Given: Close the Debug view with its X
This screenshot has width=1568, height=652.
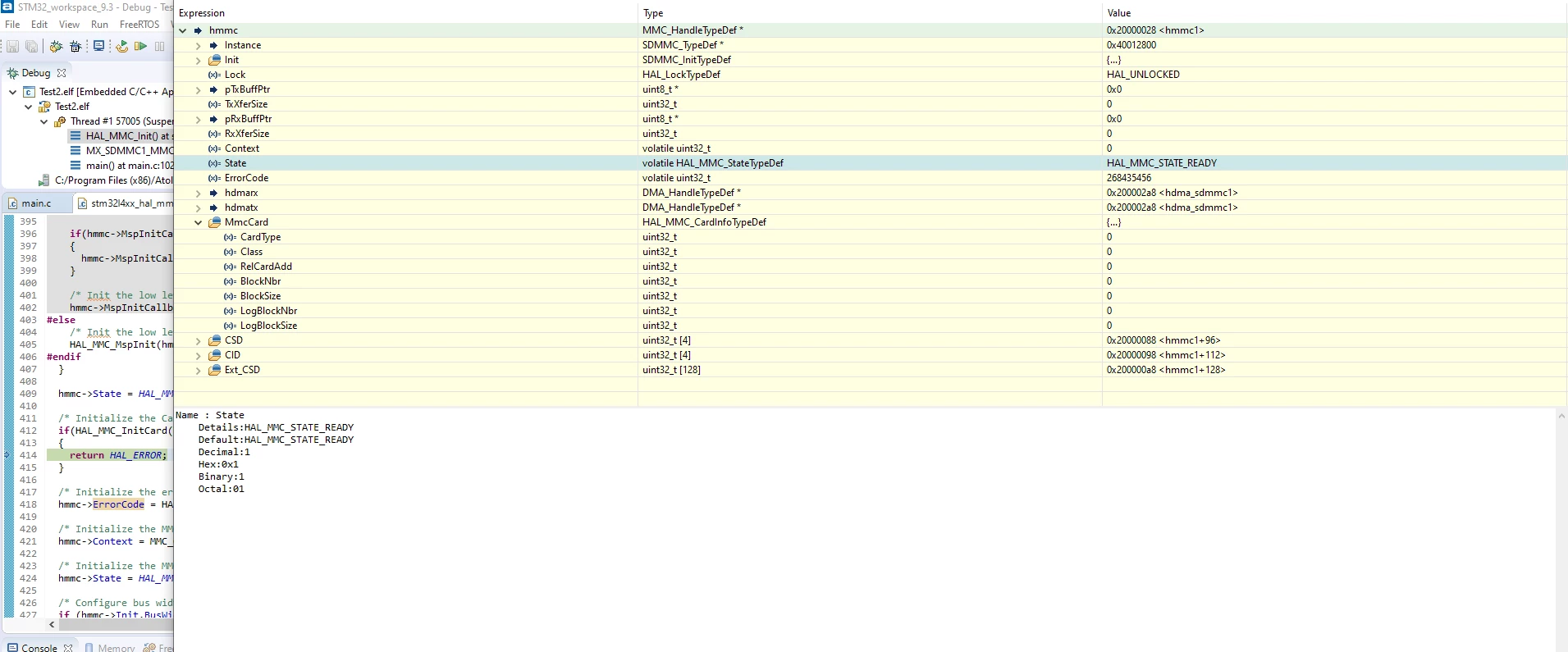Looking at the screenshot, I should tap(62, 73).
